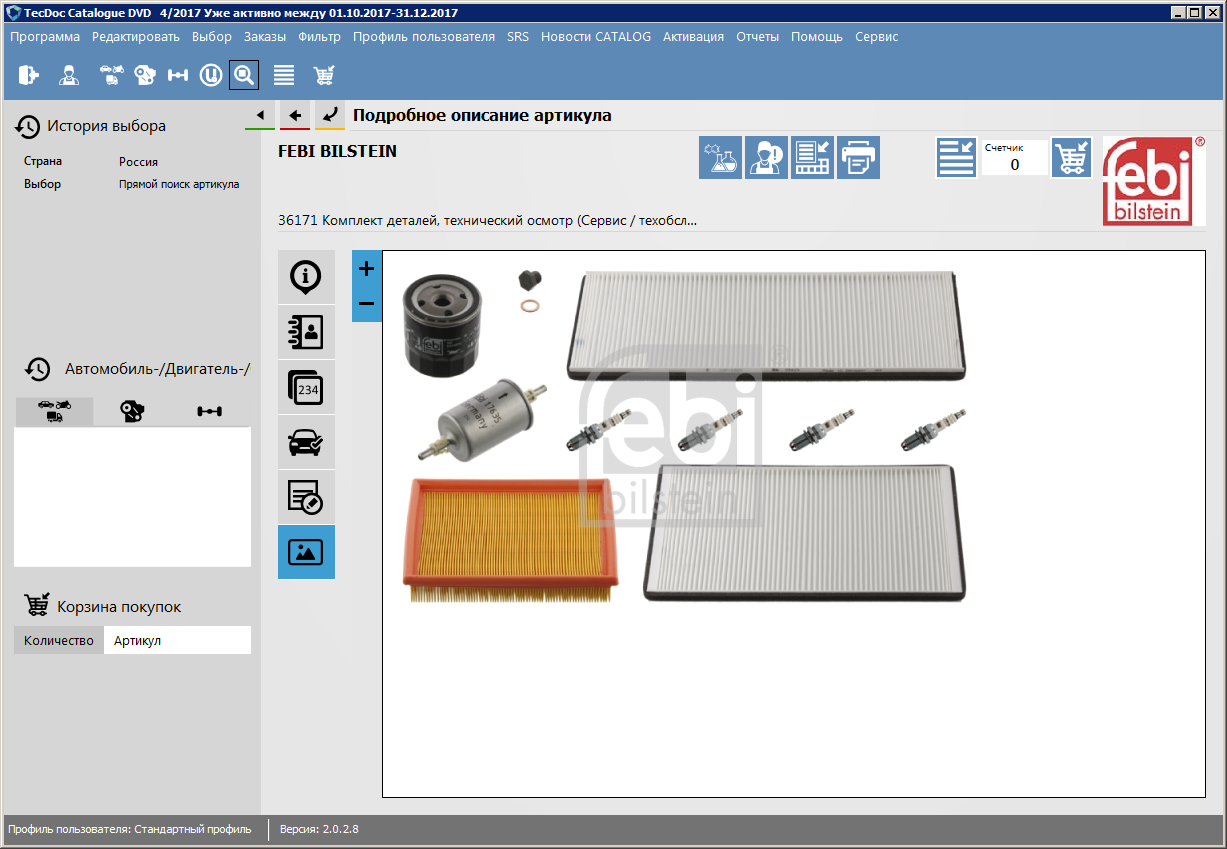Open the engine search icon in top toolbar
The width and height of the screenshot is (1227, 849).
pyautogui.click(x=145, y=75)
